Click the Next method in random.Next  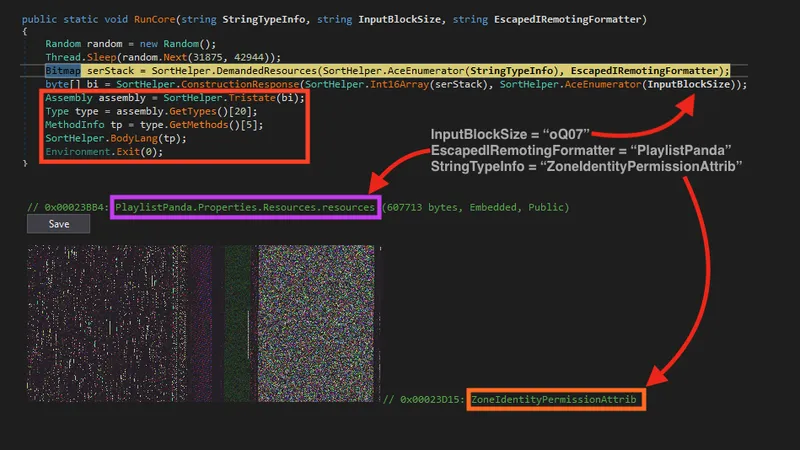pyautogui.click(x=175, y=57)
